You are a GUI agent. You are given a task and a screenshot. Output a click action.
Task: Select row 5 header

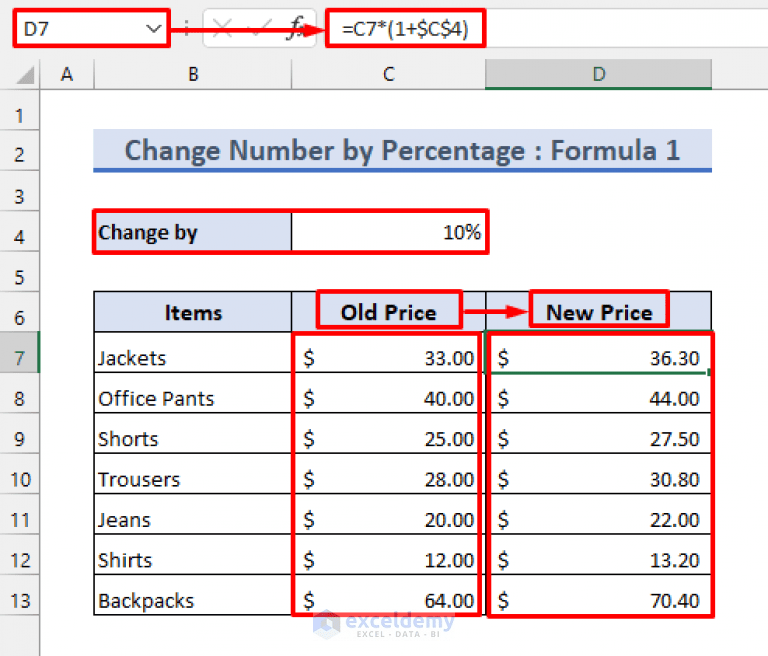click(x=20, y=272)
